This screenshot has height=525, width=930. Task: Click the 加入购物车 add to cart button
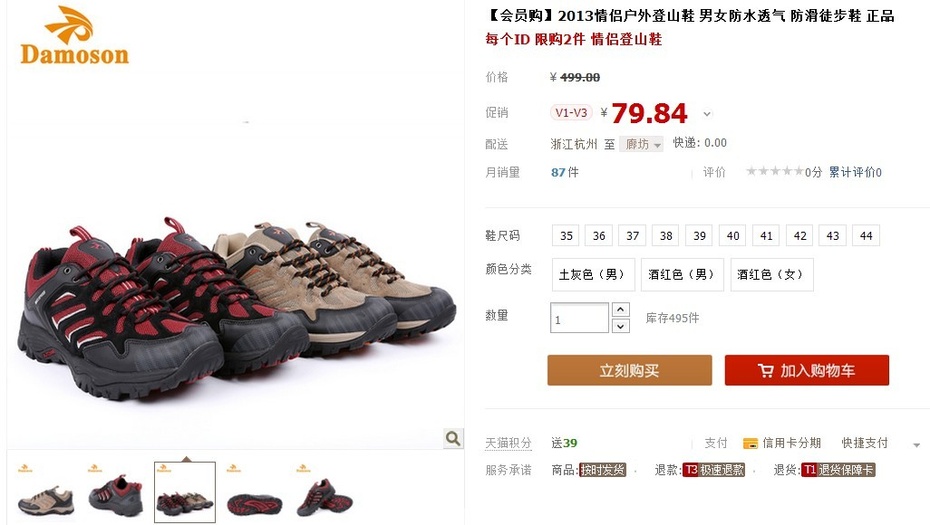click(x=807, y=370)
